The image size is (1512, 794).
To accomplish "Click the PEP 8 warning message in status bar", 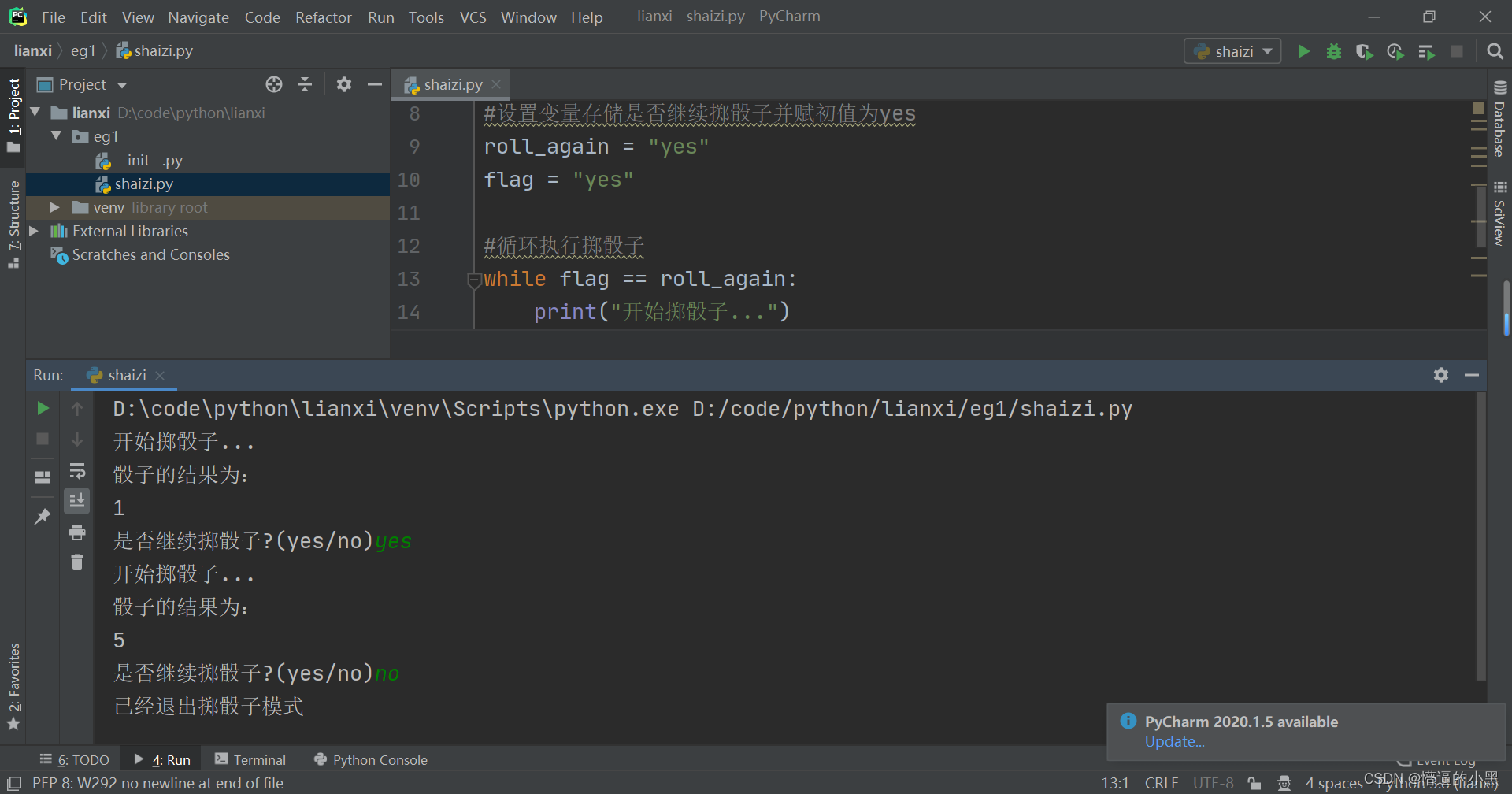I will coord(157,783).
